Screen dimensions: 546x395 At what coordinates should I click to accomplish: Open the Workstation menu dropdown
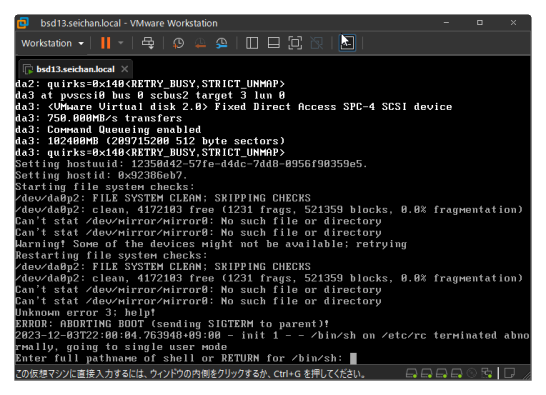pos(52,43)
